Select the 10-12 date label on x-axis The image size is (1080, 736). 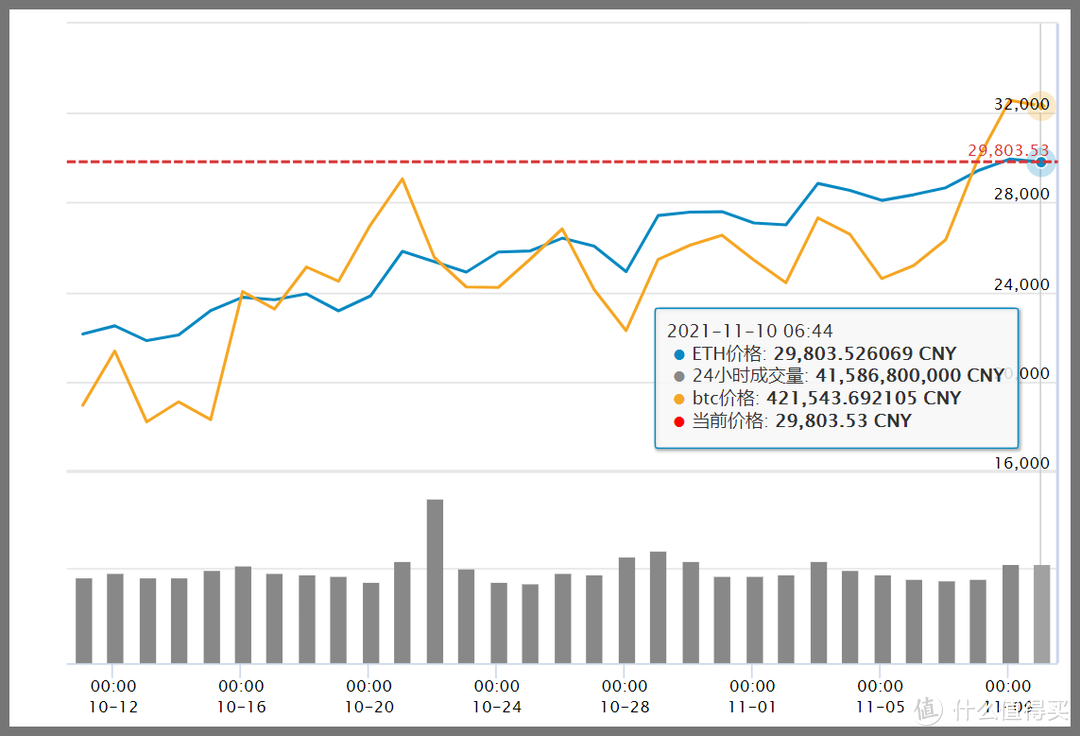coord(114,706)
